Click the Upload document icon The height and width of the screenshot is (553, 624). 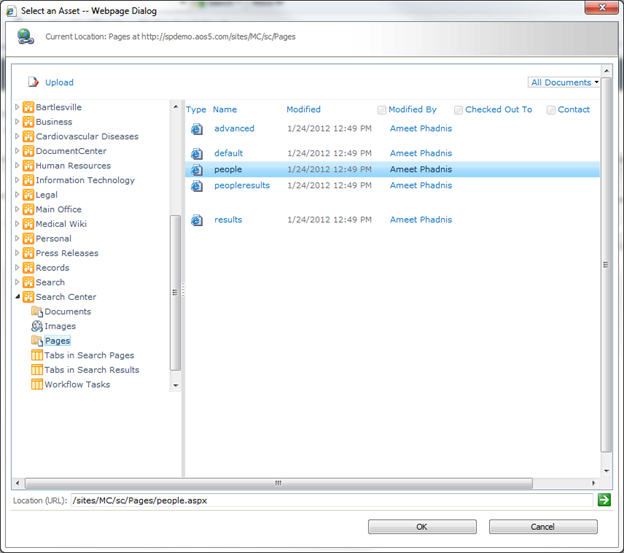(34, 82)
